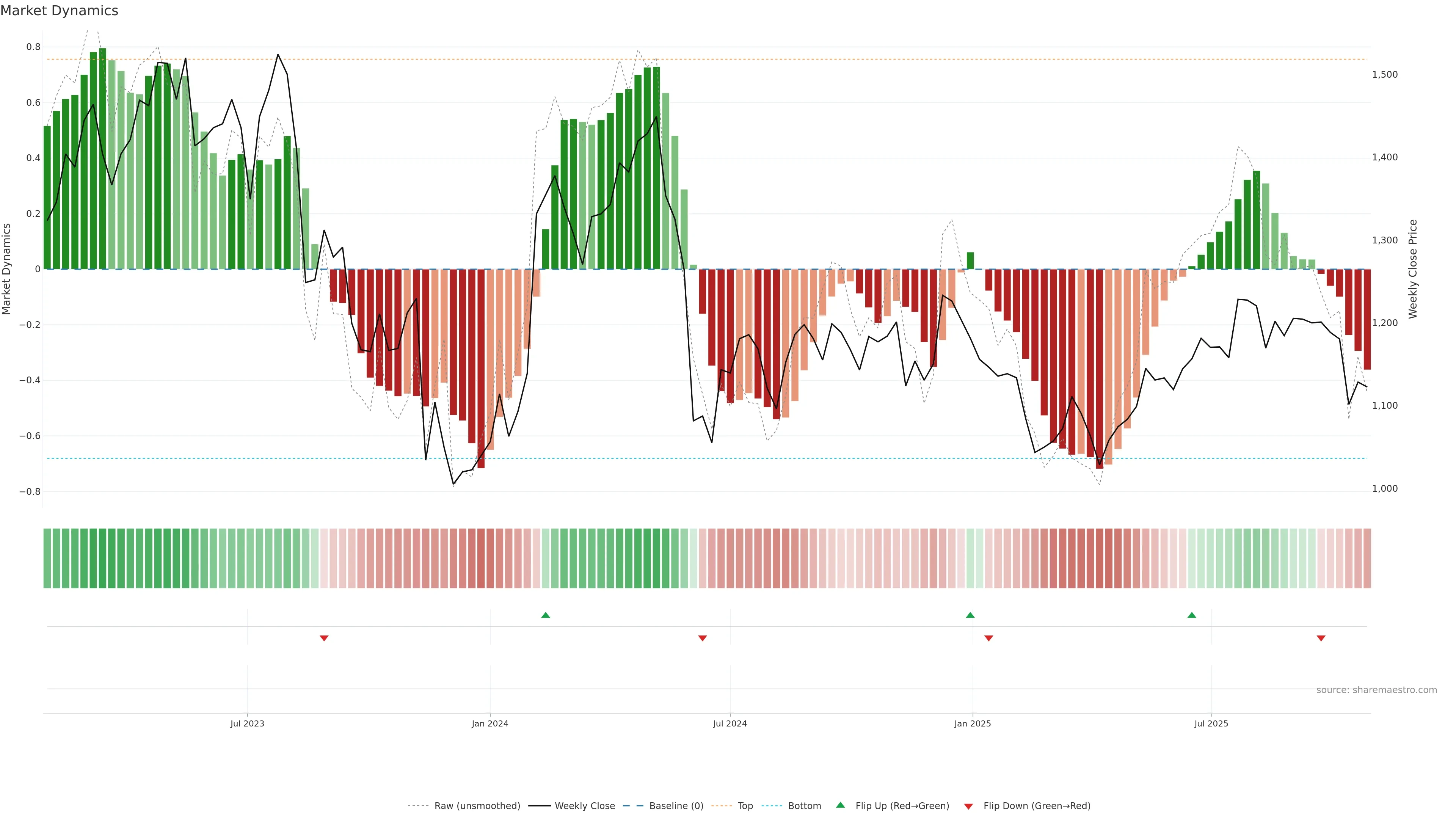Click the red flip-down triangle just after Jan 2025
This screenshot has height=819, width=1456.
988,638
